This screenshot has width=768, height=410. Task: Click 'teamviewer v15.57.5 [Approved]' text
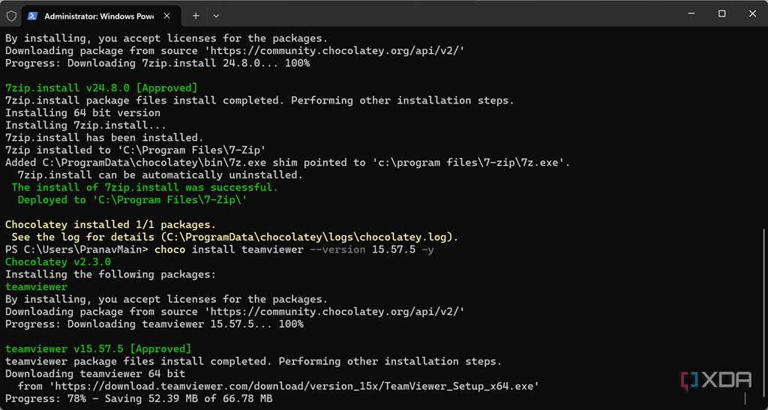(x=98, y=349)
